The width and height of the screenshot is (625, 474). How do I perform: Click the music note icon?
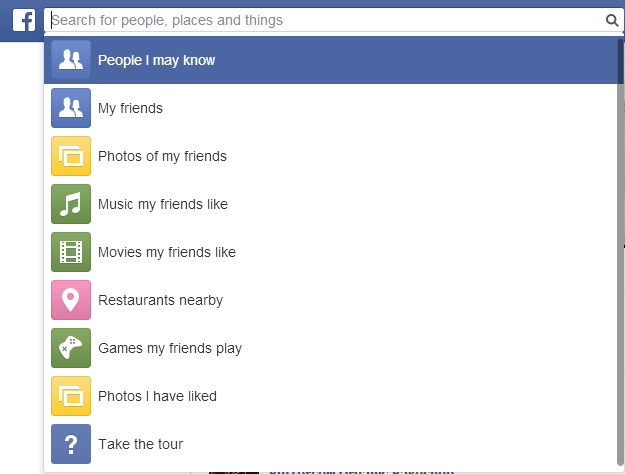[71, 204]
